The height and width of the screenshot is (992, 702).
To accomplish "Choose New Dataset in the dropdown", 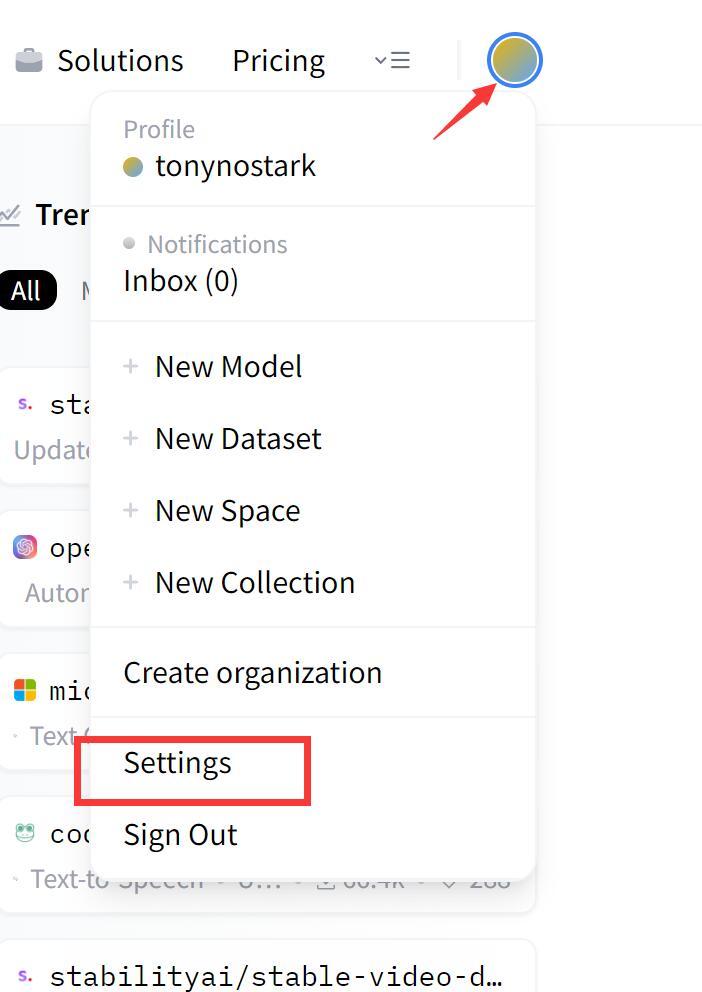I will point(238,438).
